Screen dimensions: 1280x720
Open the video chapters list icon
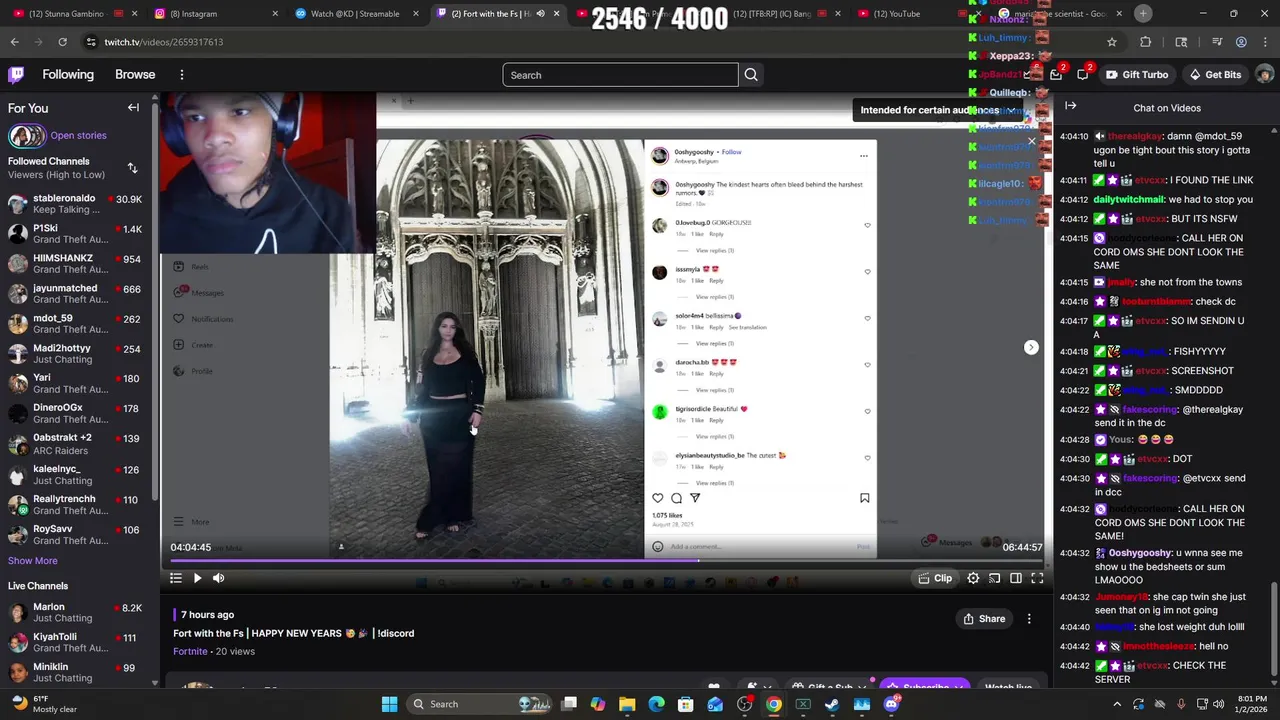click(176, 578)
